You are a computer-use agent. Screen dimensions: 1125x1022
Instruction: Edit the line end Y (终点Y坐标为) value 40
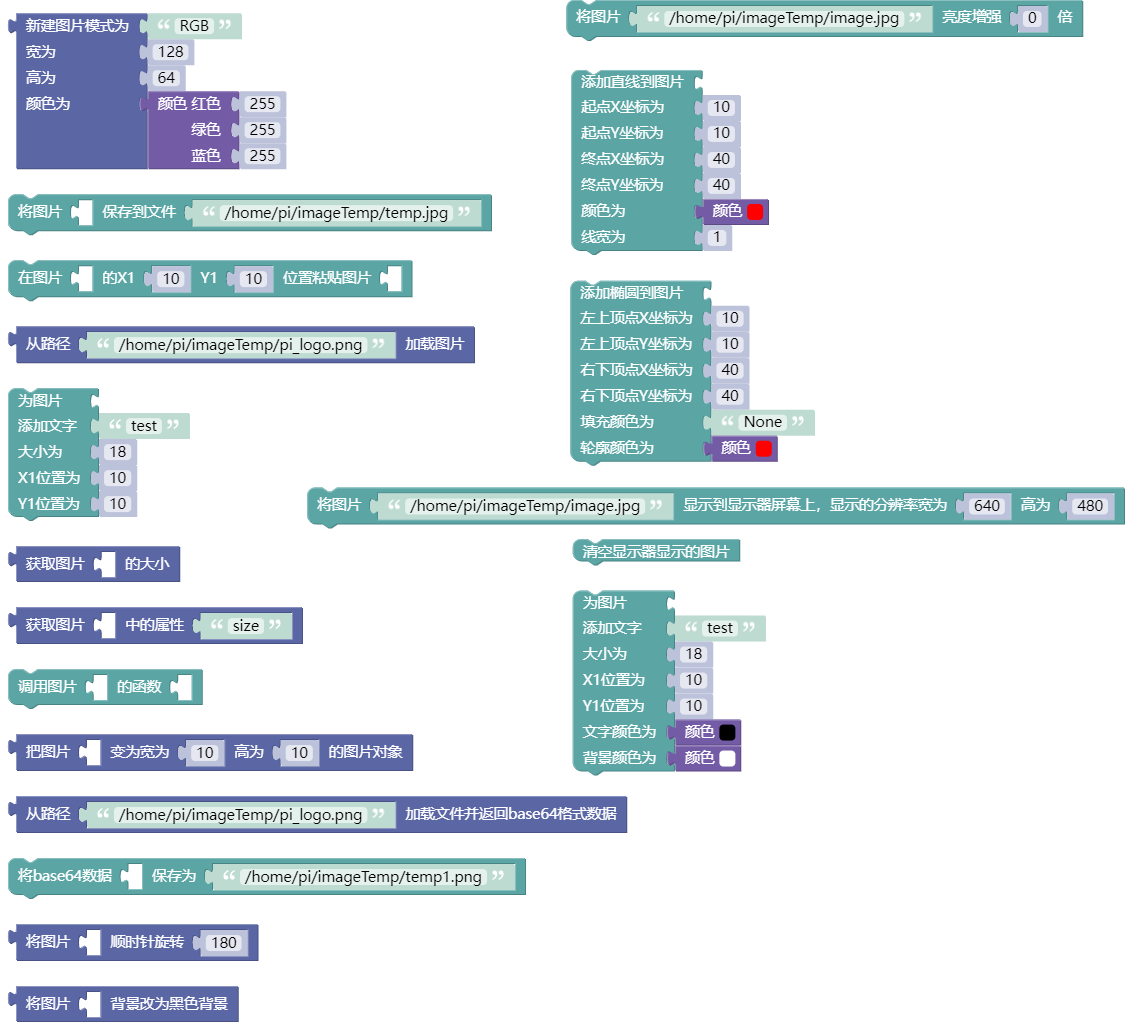coord(721,185)
